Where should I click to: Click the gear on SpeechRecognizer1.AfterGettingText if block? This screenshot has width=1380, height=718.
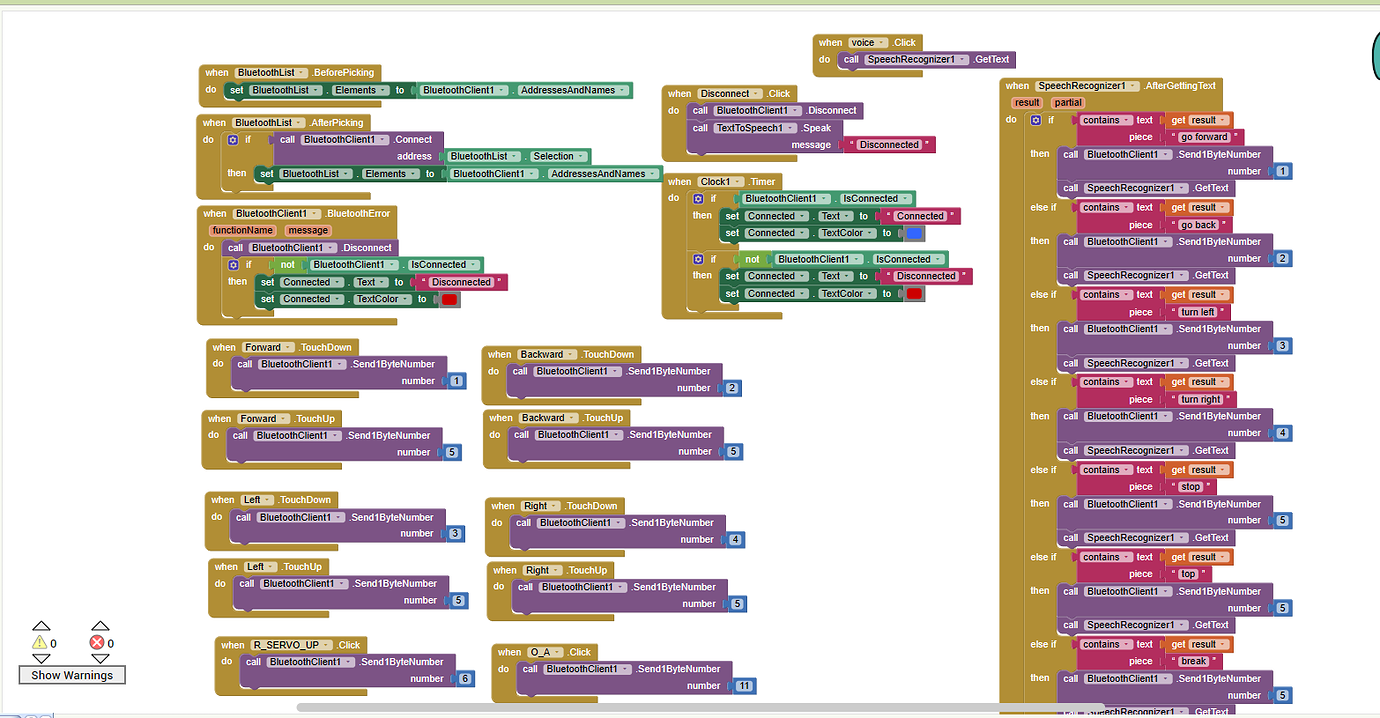[1036, 120]
